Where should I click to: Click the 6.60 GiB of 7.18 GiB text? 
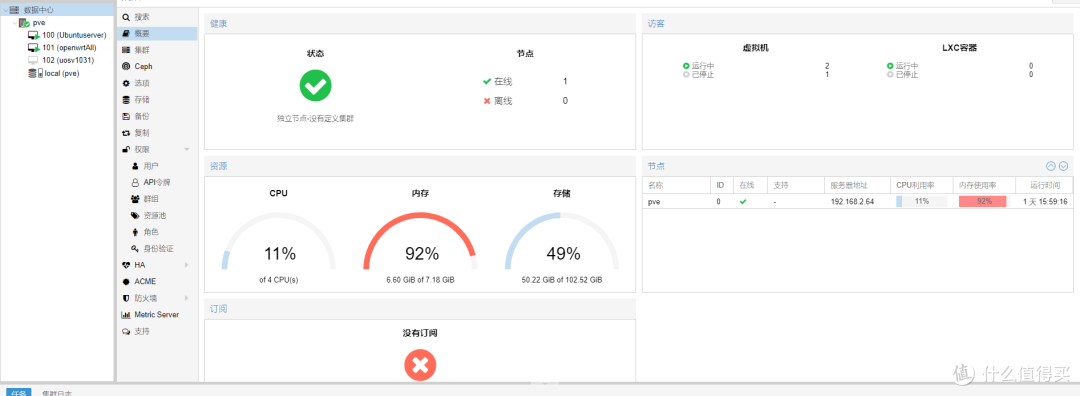tap(420, 280)
